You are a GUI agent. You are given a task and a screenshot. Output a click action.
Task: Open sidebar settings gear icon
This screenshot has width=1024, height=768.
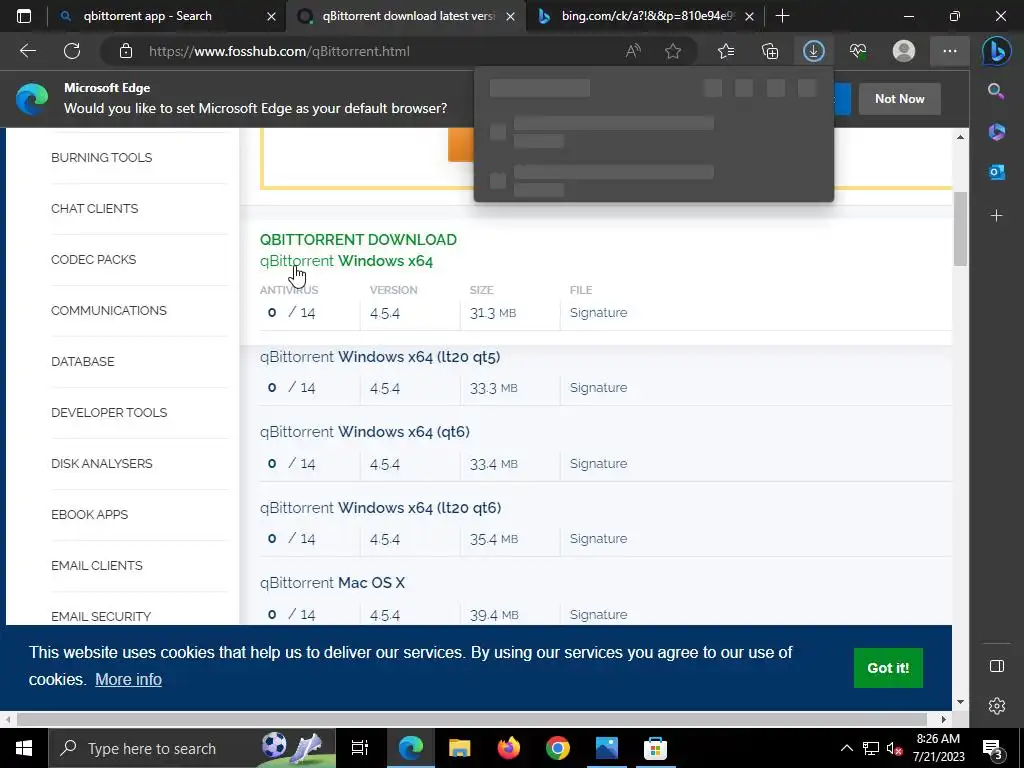coord(997,706)
